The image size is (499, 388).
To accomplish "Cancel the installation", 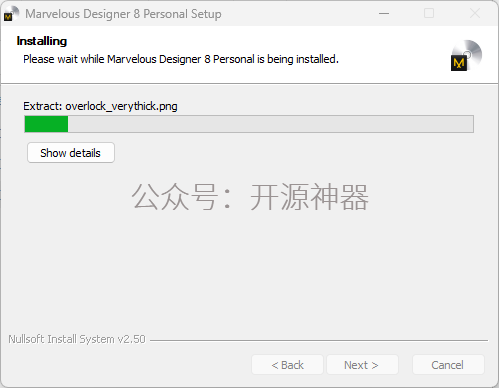I will tap(448, 365).
